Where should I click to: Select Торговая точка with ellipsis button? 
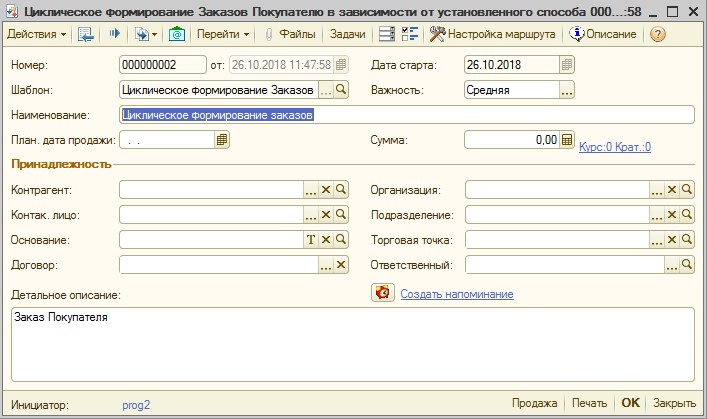click(x=656, y=239)
